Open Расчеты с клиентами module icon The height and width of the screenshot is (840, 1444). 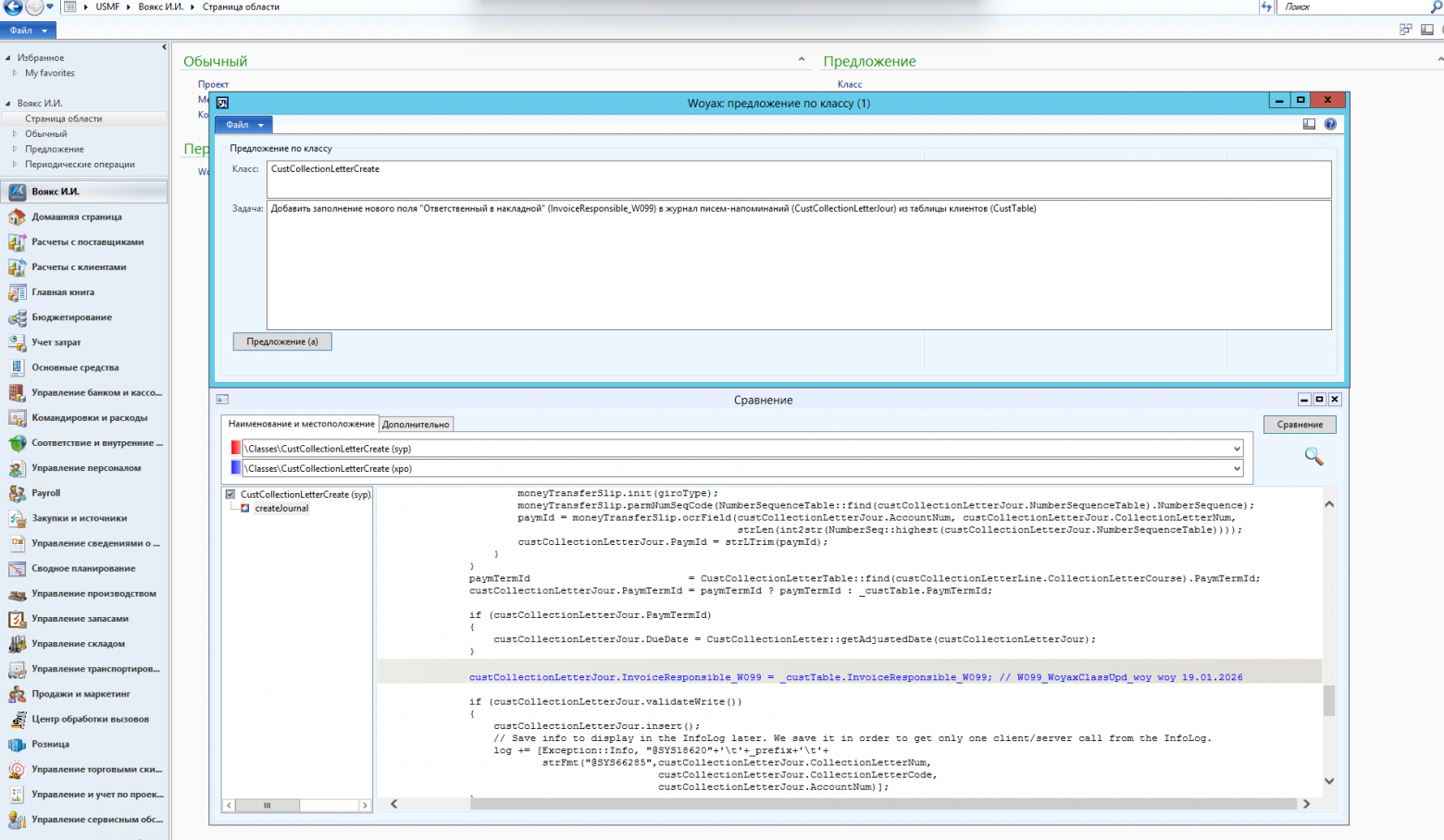(x=17, y=267)
